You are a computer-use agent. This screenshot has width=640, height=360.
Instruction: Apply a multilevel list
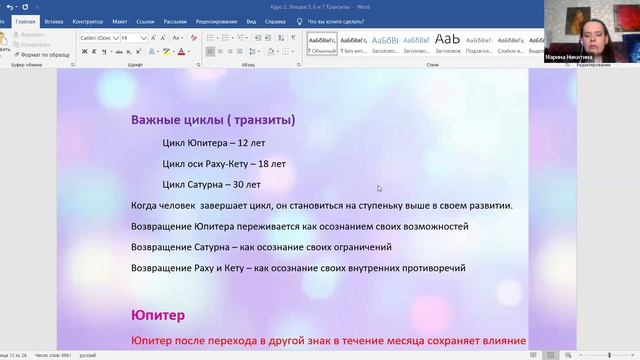tap(241, 38)
